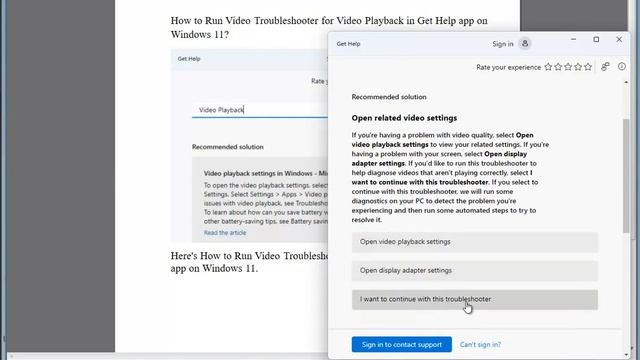
Task: Click the Rate your experience label
Action: [x=508, y=67]
